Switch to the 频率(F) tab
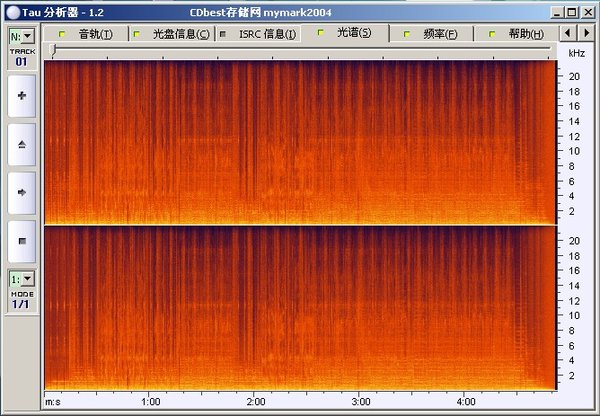Screen dimensions: 600x416 pos(431,34)
